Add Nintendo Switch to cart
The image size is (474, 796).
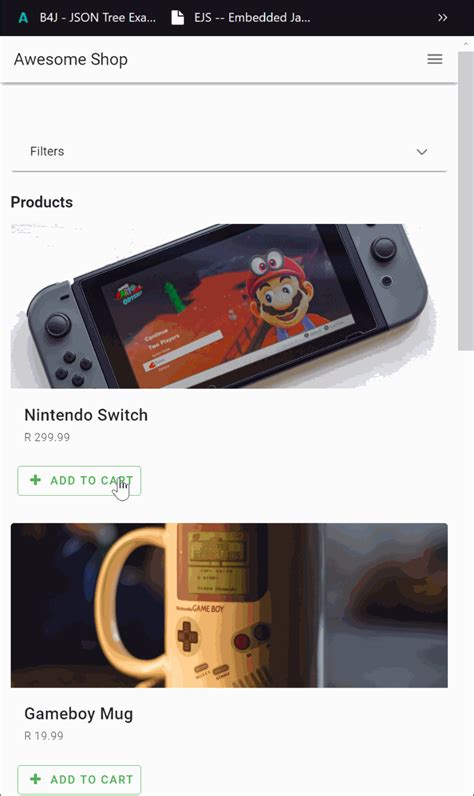pos(79,480)
